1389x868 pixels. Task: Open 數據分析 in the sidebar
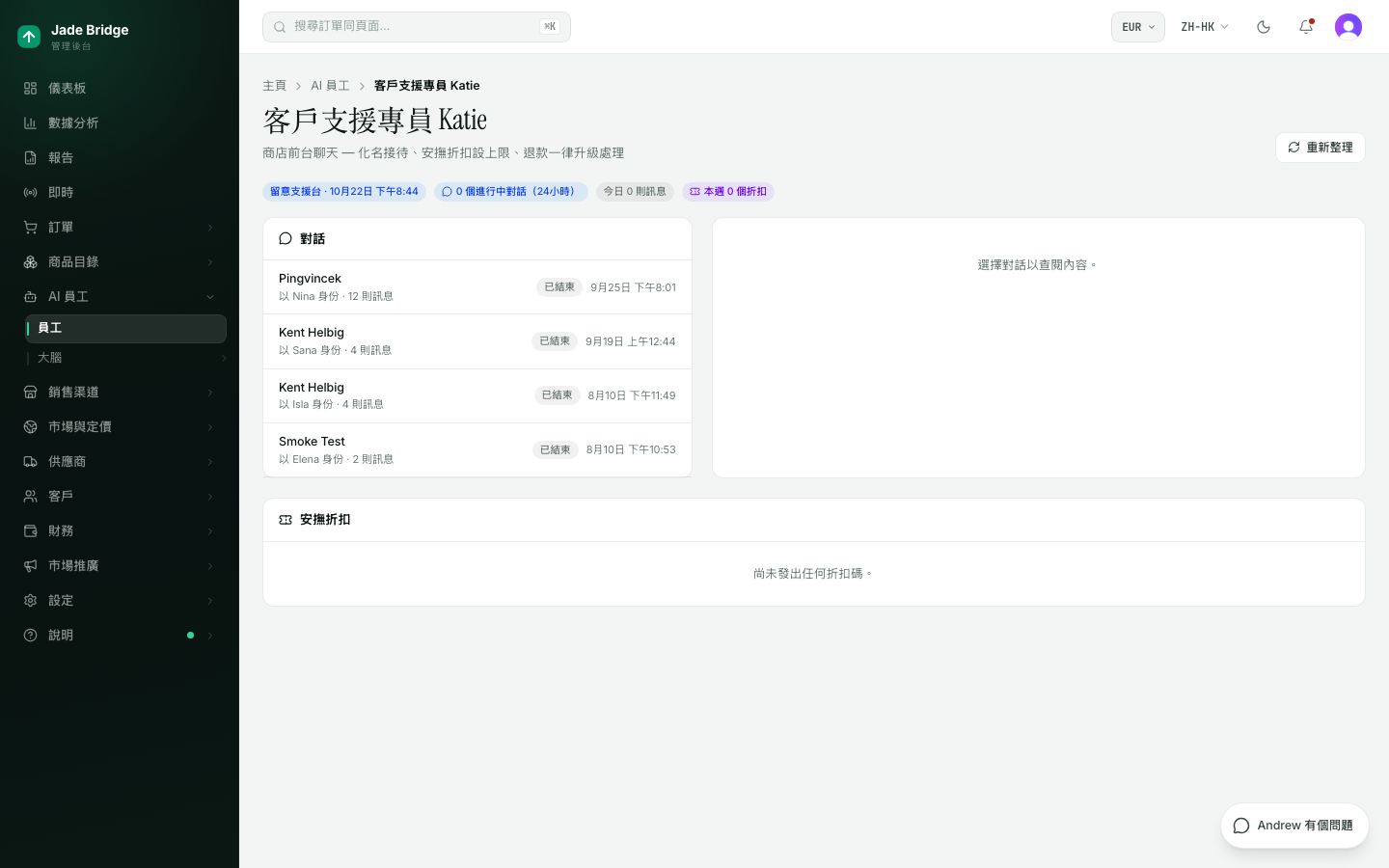pos(120,122)
